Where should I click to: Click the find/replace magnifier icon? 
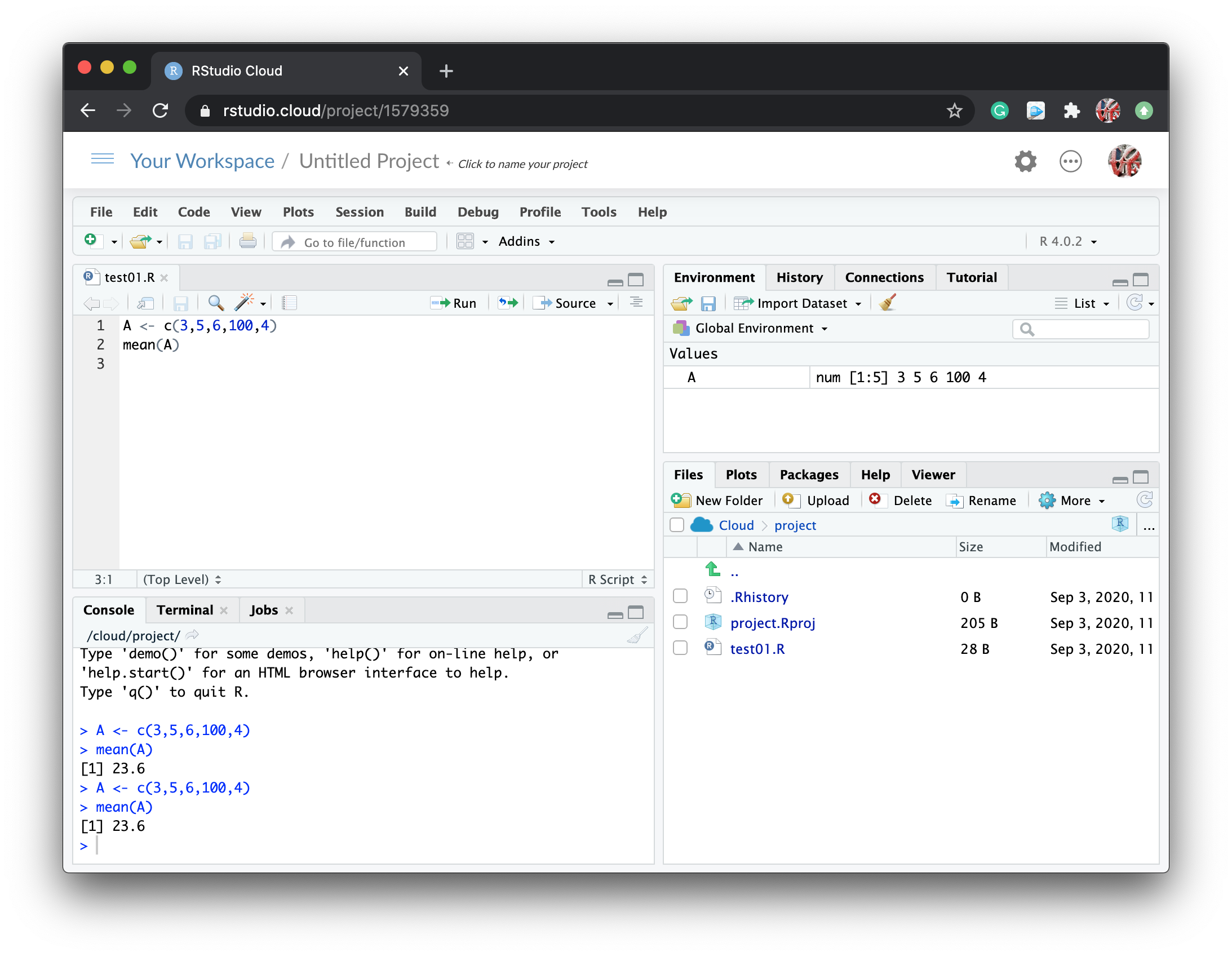215,303
